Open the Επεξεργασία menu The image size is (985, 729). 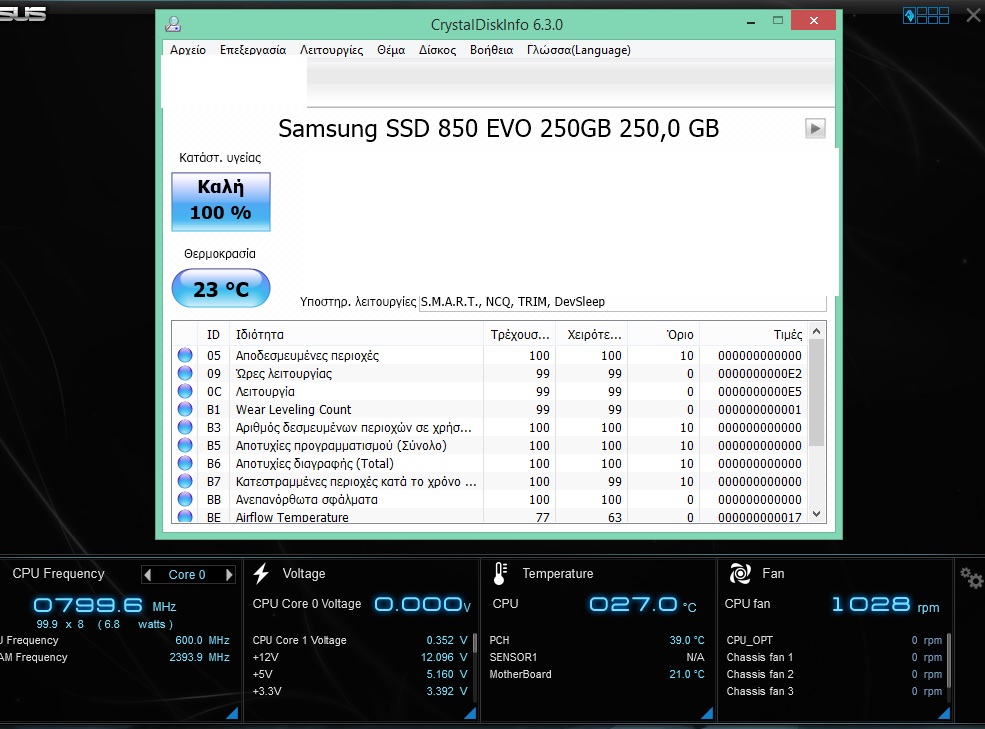[x=253, y=50]
